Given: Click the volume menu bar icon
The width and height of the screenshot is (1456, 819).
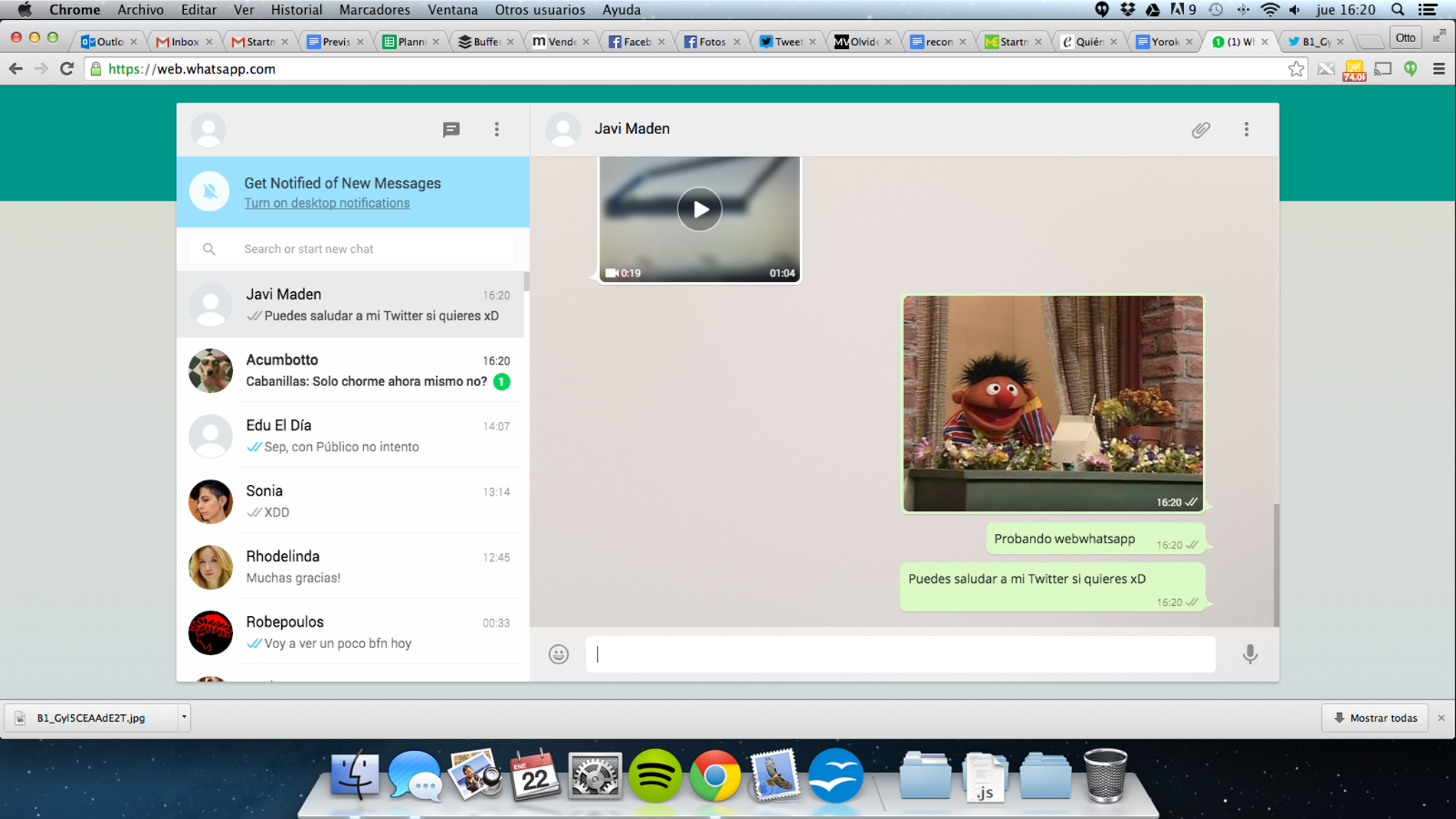Looking at the screenshot, I should [x=1295, y=10].
